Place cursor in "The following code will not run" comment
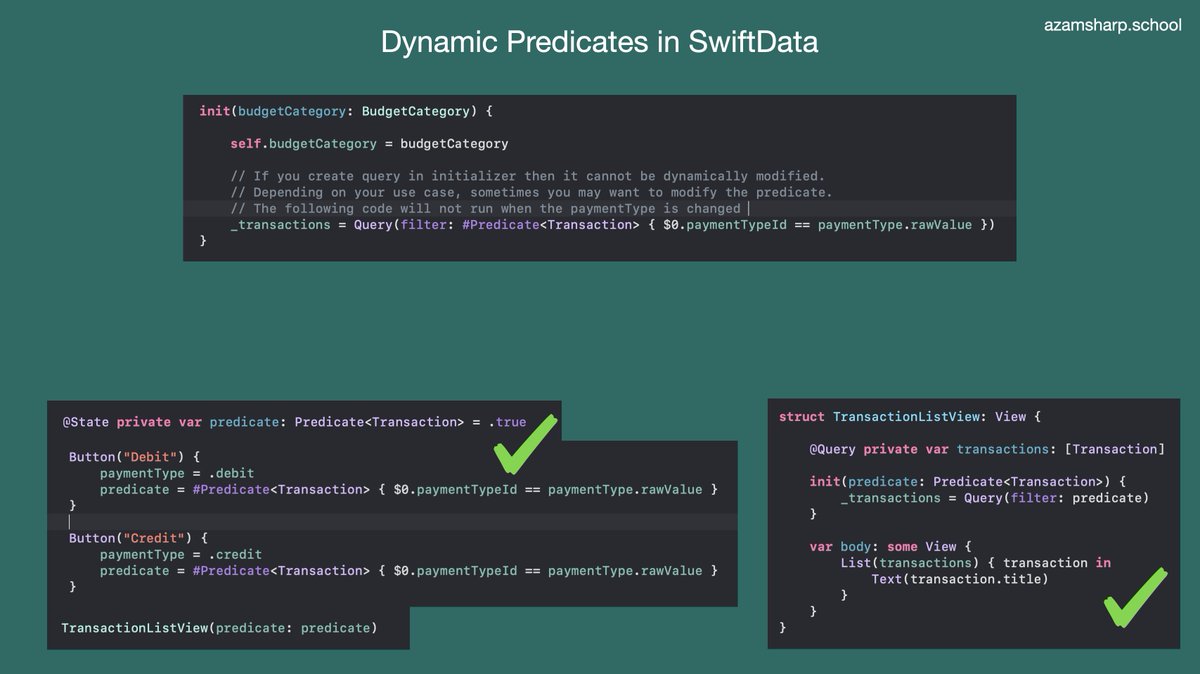 pyautogui.click(x=485, y=208)
